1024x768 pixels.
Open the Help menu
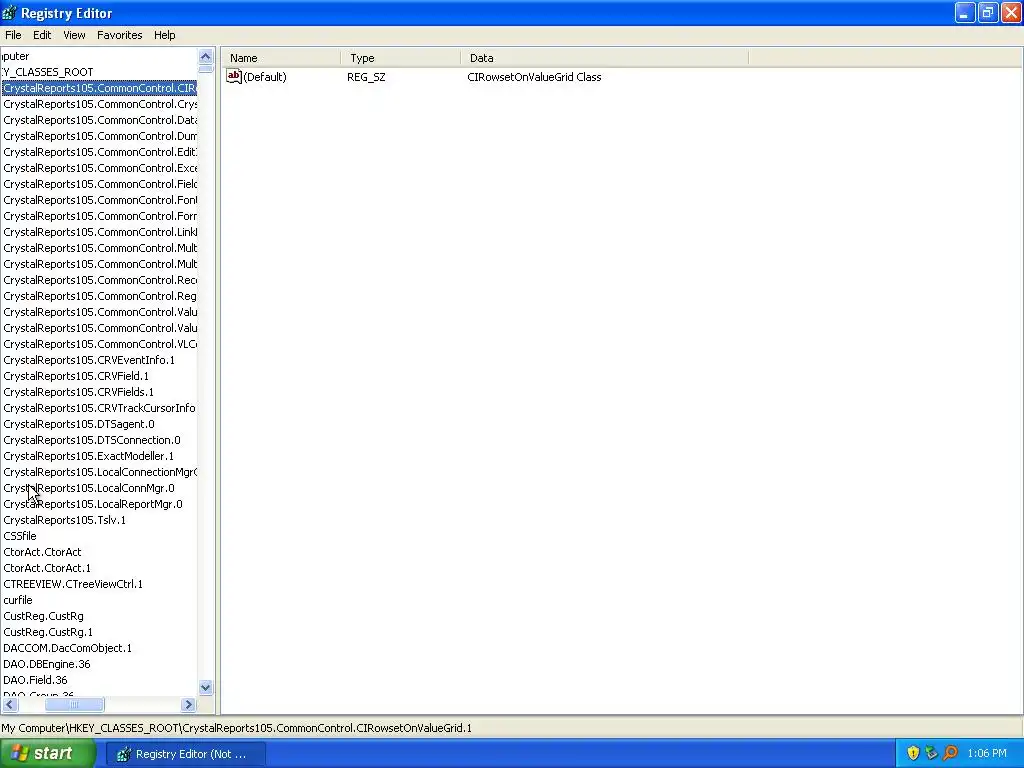coord(165,35)
